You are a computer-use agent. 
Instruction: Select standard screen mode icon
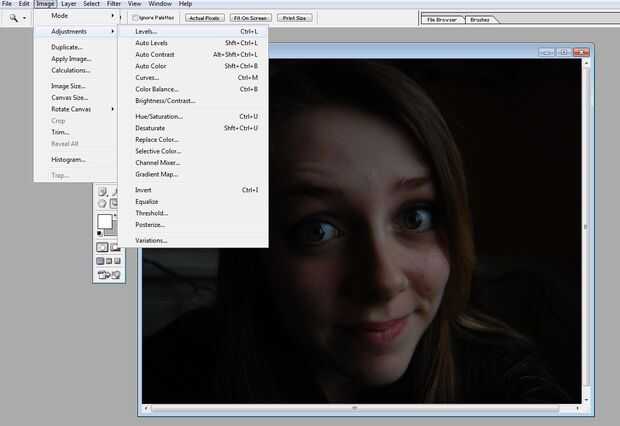100,261
